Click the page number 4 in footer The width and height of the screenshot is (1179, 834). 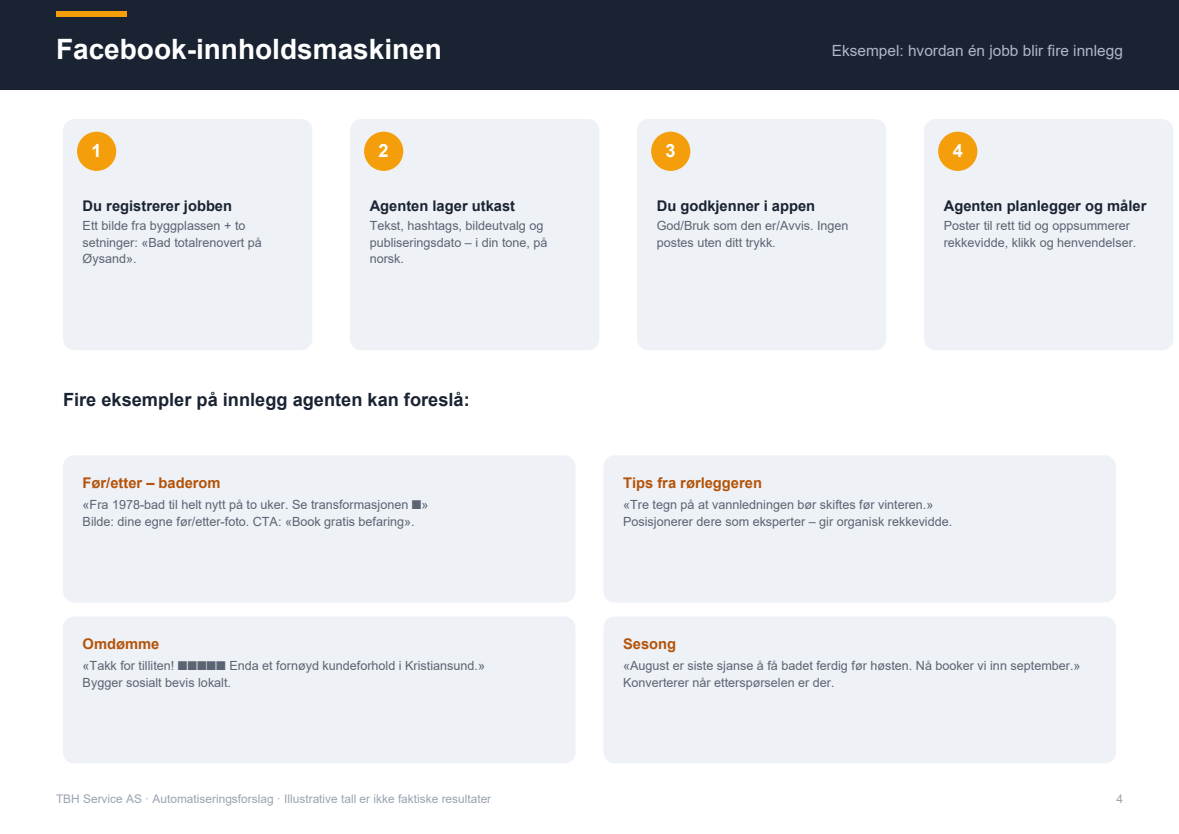coord(1119,799)
